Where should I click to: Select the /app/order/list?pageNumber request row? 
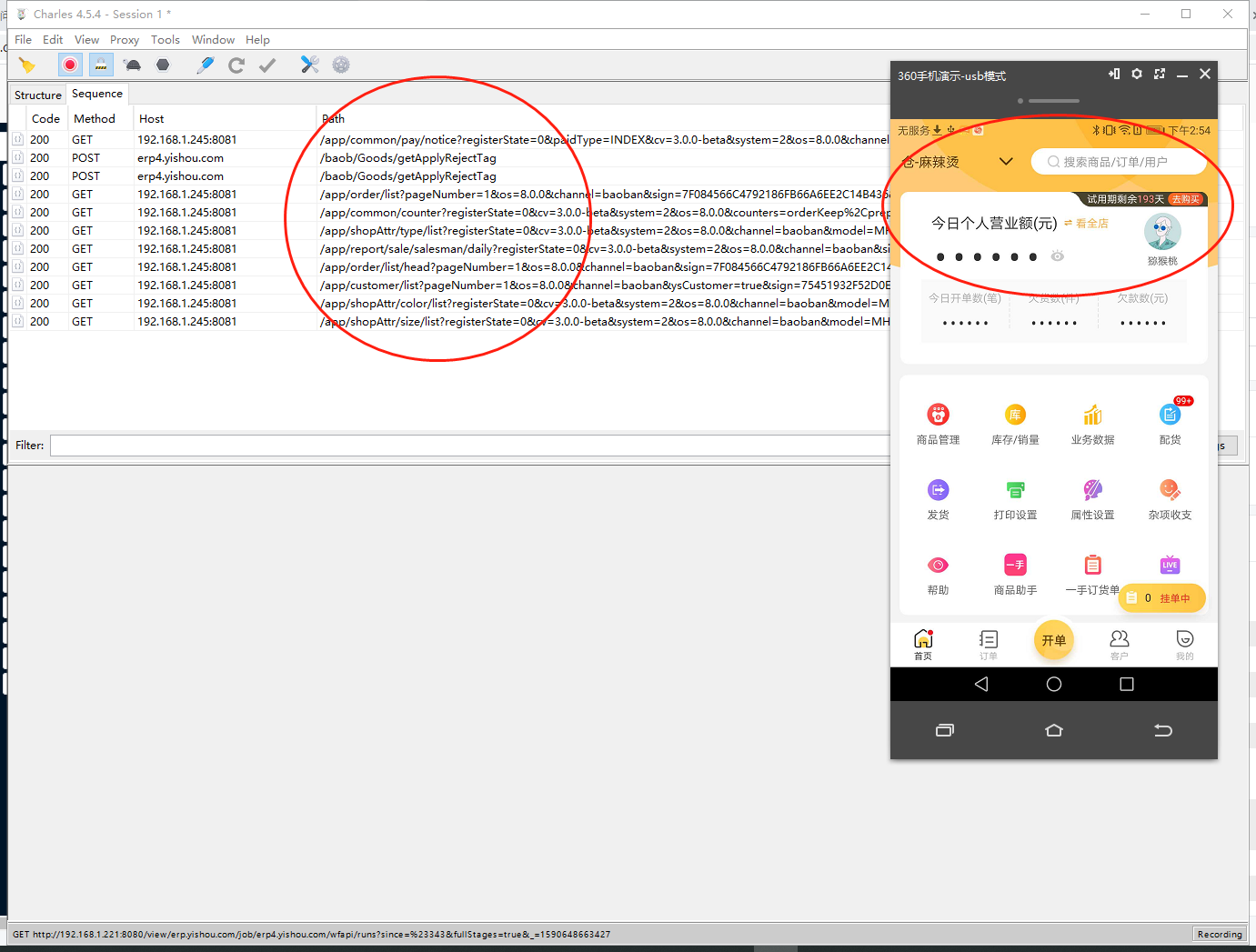[449, 195]
